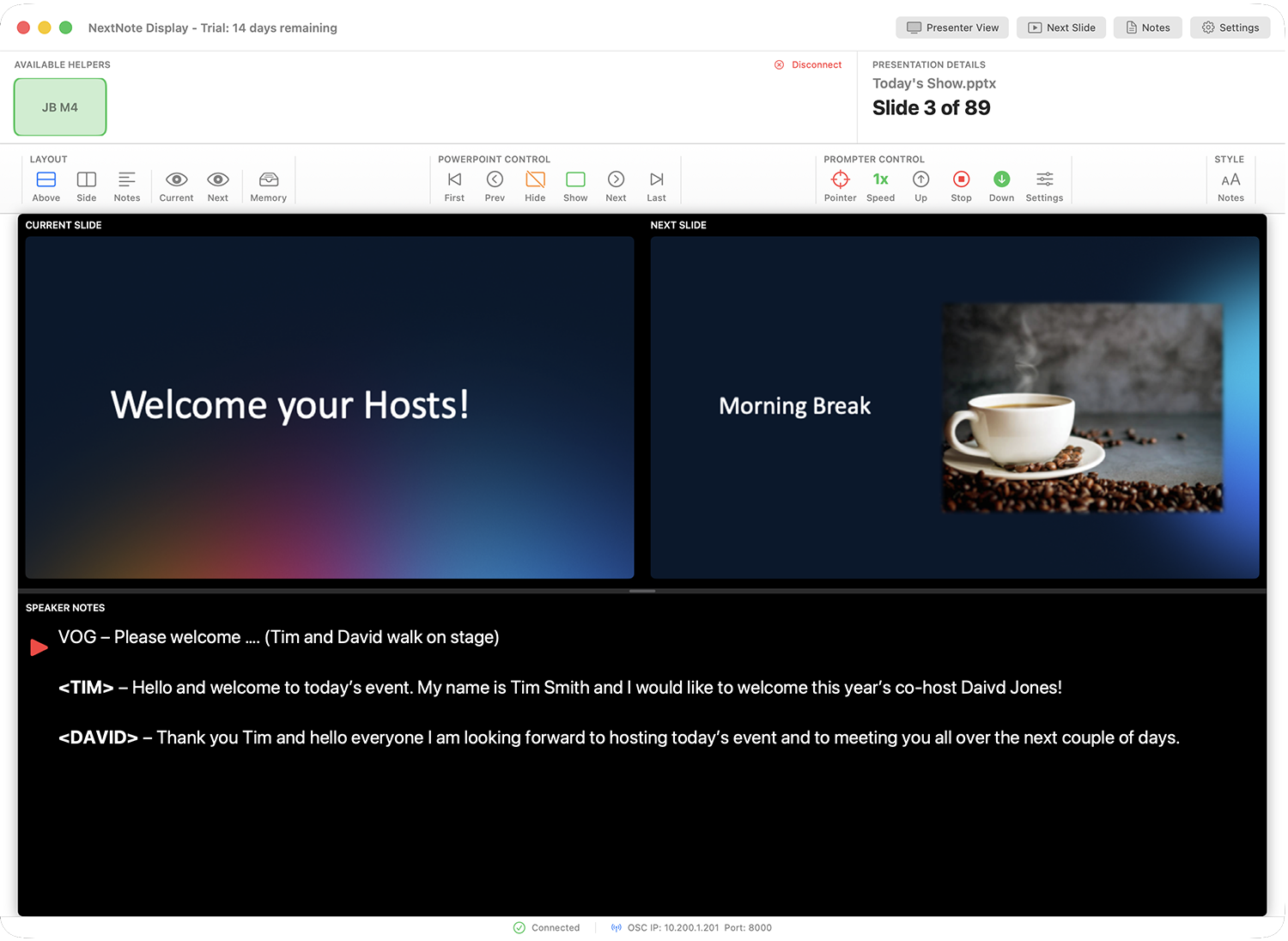Image resolution: width=1288 pixels, height=941 pixels.
Task: Enable the prompter Pointer tool
Action: click(x=840, y=184)
